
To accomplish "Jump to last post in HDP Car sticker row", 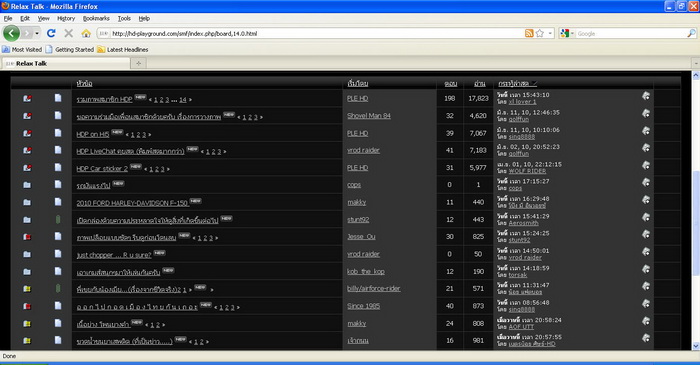I will coord(646,165).
